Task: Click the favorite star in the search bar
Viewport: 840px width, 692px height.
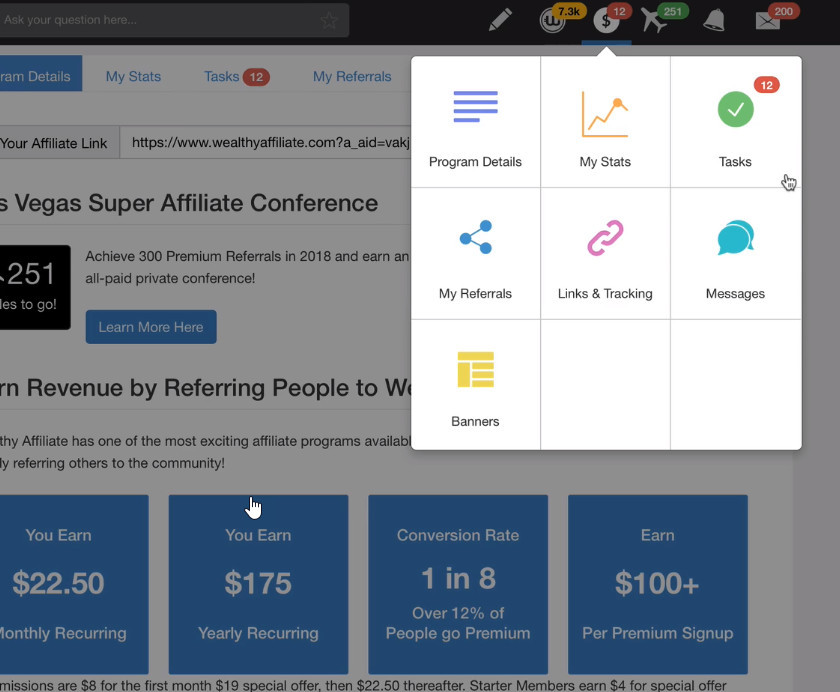Action: 329,20
